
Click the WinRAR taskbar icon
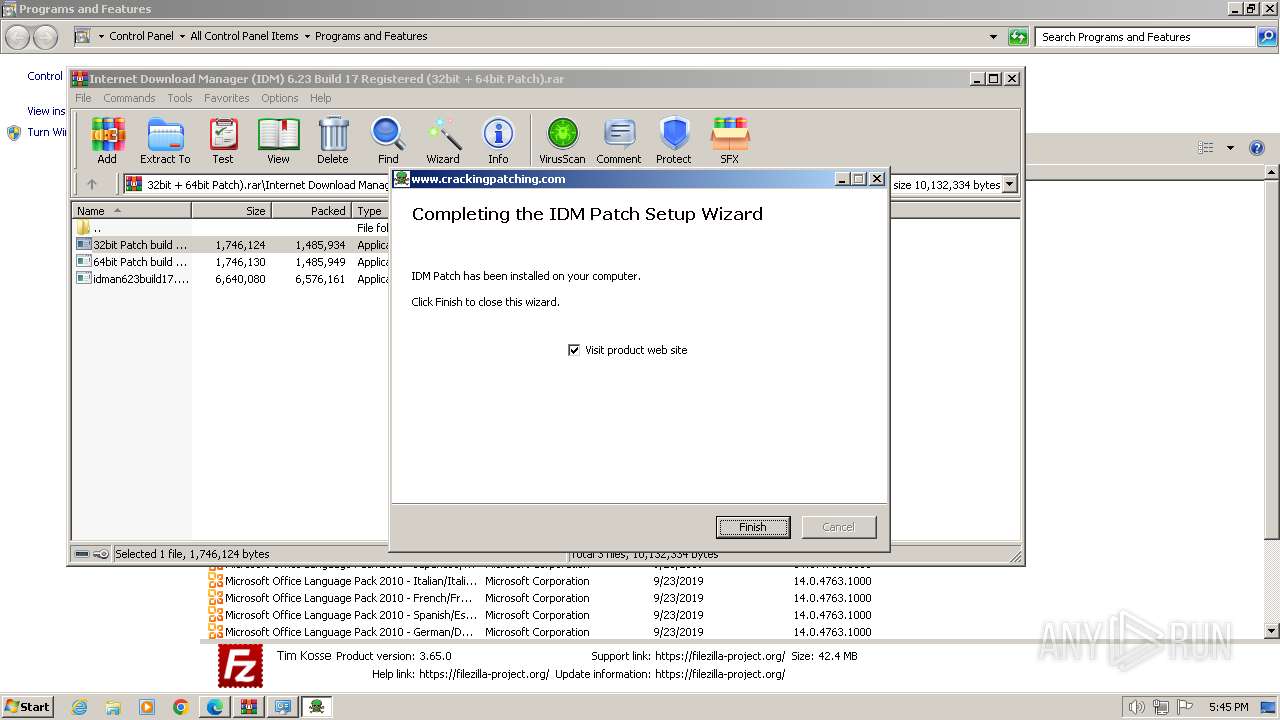(249, 707)
